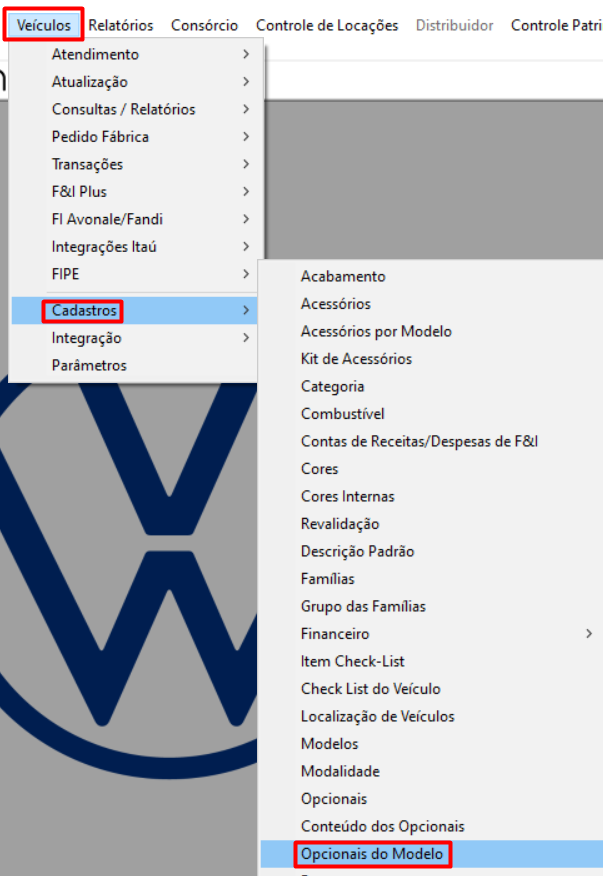Screen dimensions: 603x876
Task: Select the Cadastros menu entry
Action: 134,310
